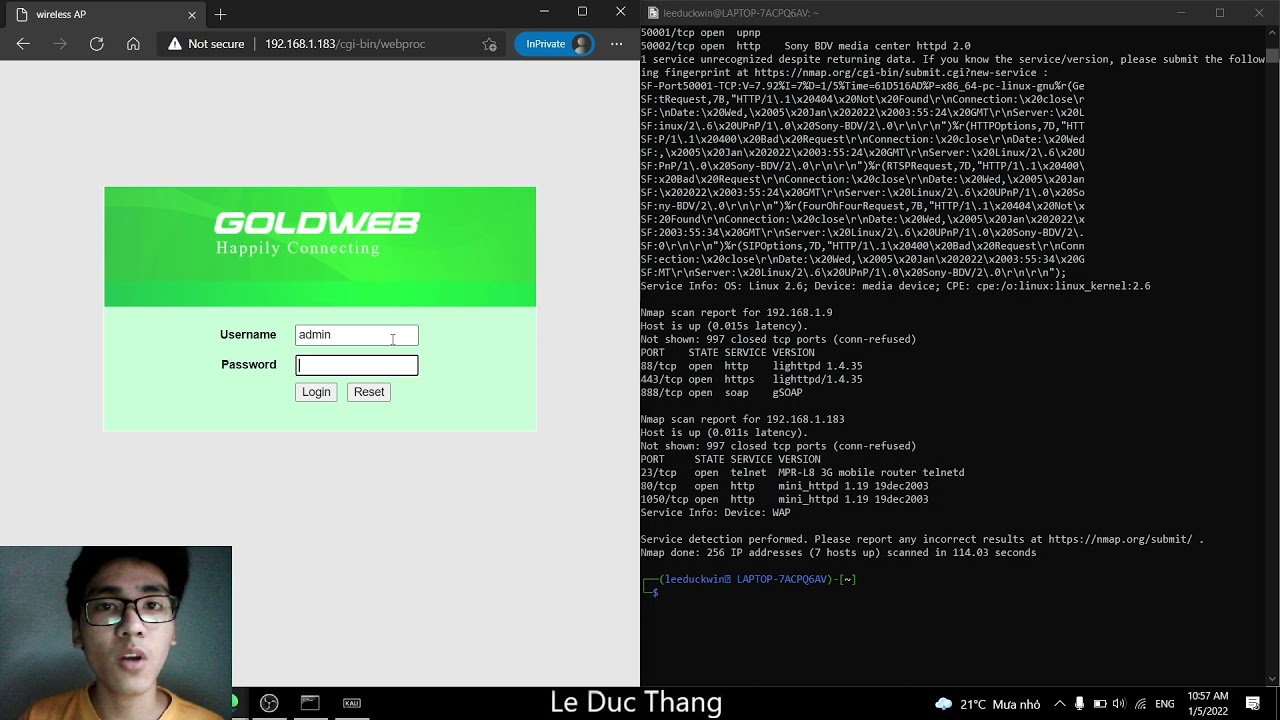Click the GOLDWEB logo banner

(320, 246)
